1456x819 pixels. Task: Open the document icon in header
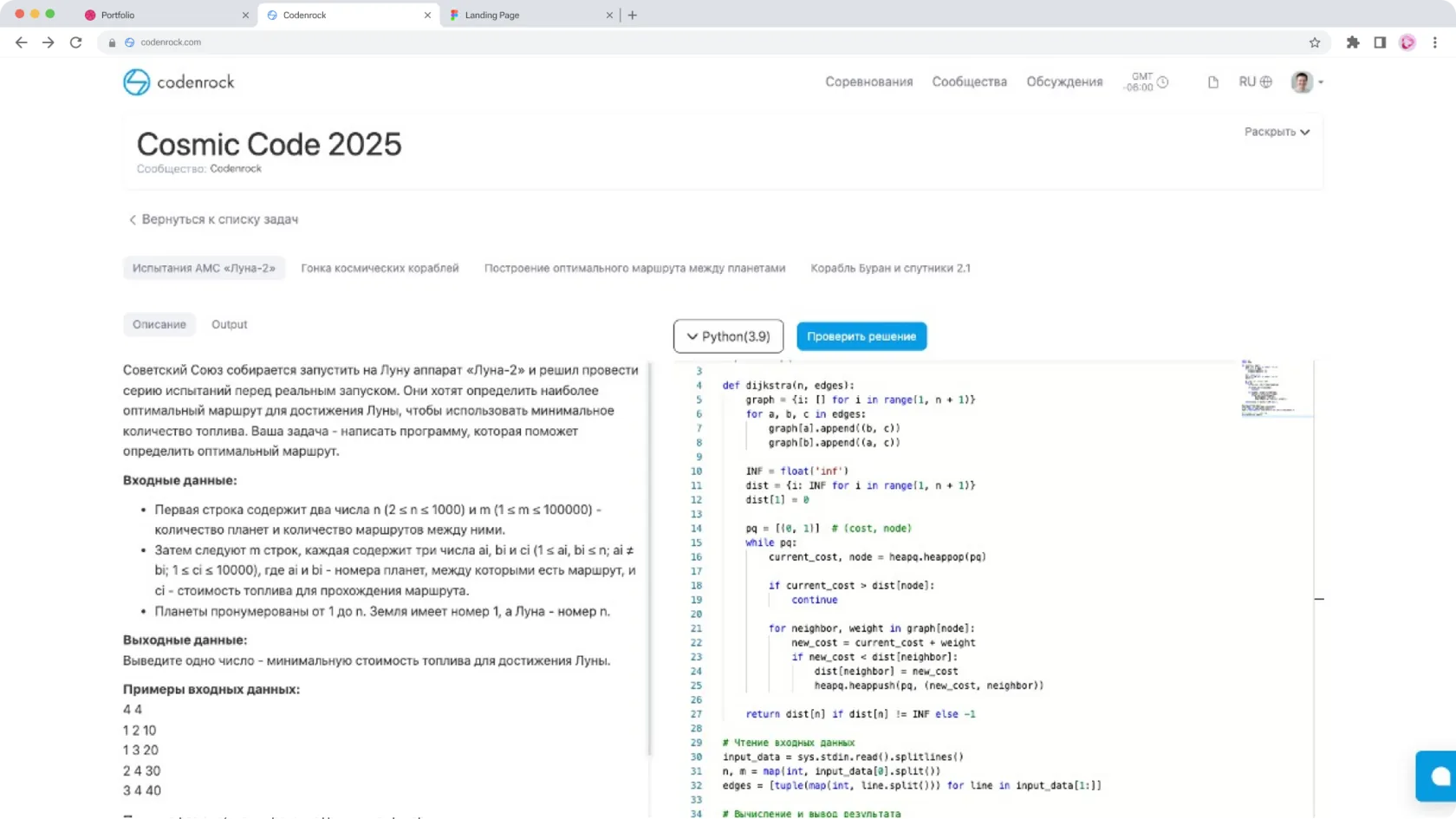[1213, 82]
